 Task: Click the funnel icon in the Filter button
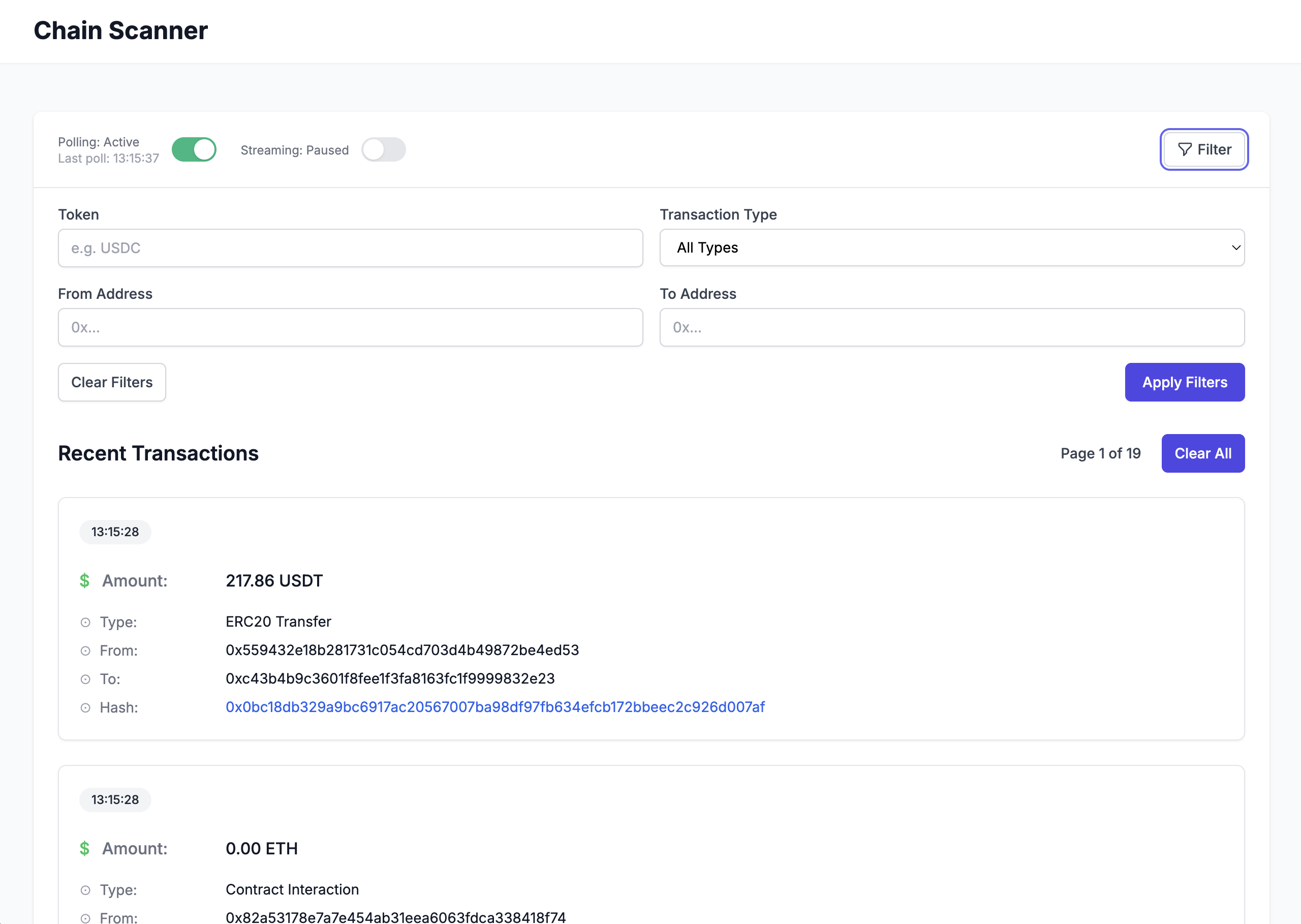pyautogui.click(x=1186, y=149)
